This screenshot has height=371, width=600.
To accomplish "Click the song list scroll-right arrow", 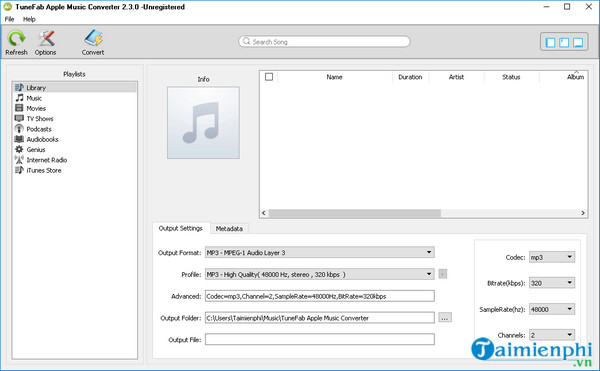I will point(583,213).
